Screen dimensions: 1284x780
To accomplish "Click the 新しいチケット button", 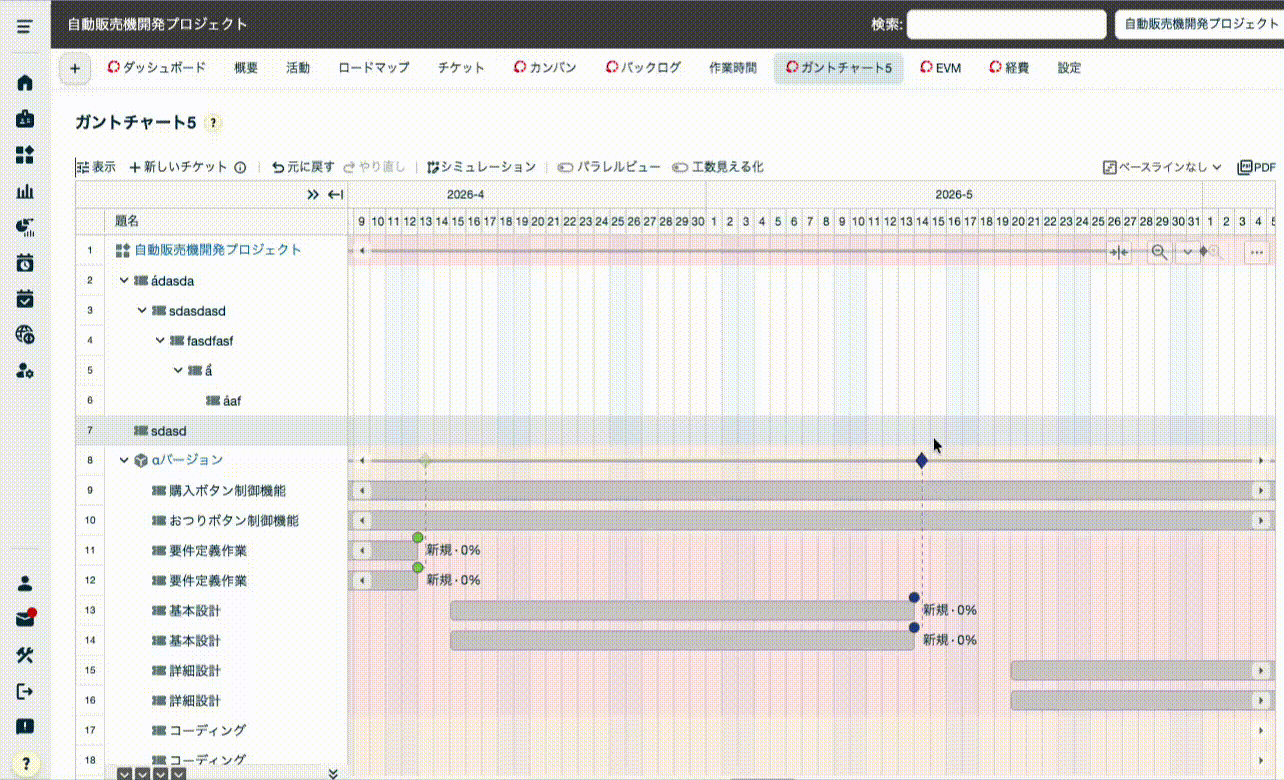I will pos(179,167).
